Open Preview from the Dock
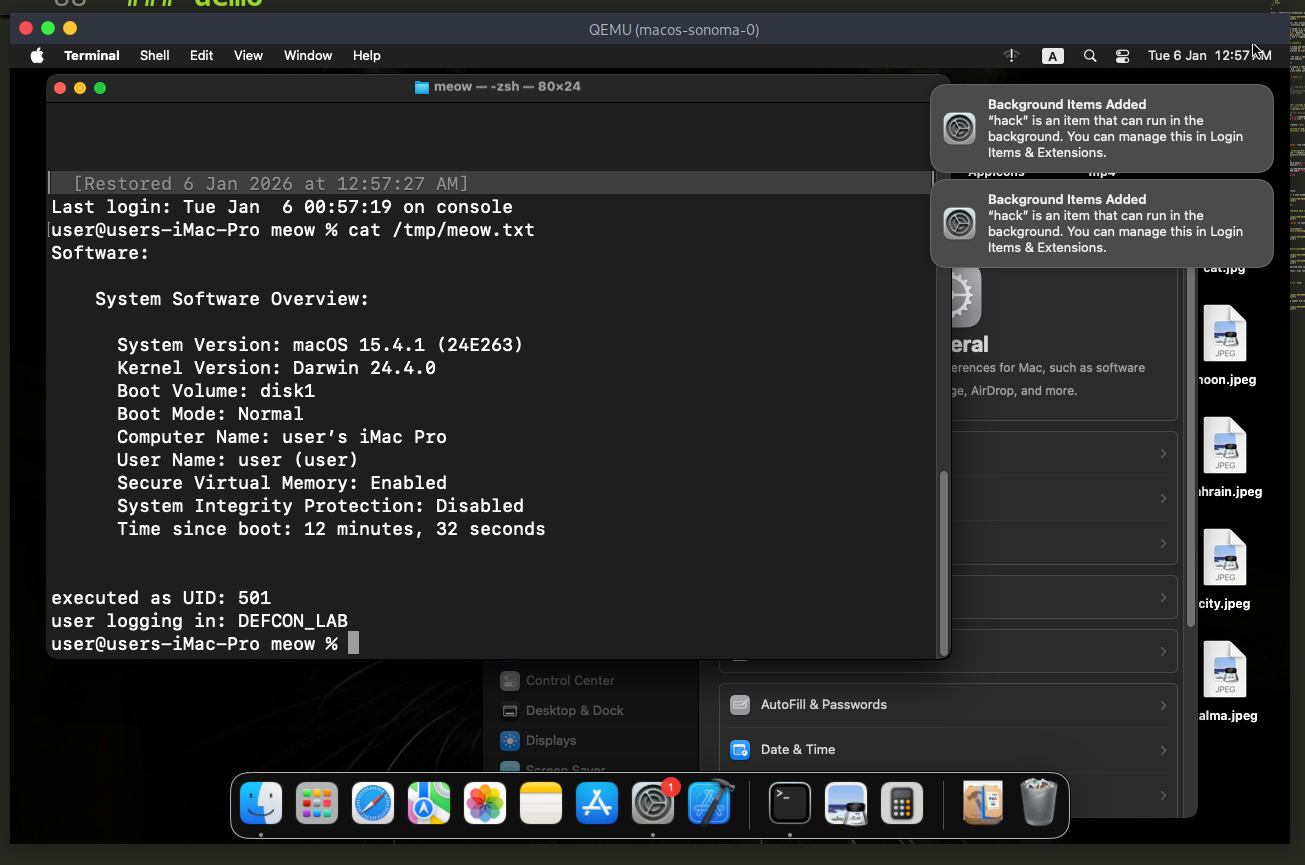 pyautogui.click(x=845, y=804)
